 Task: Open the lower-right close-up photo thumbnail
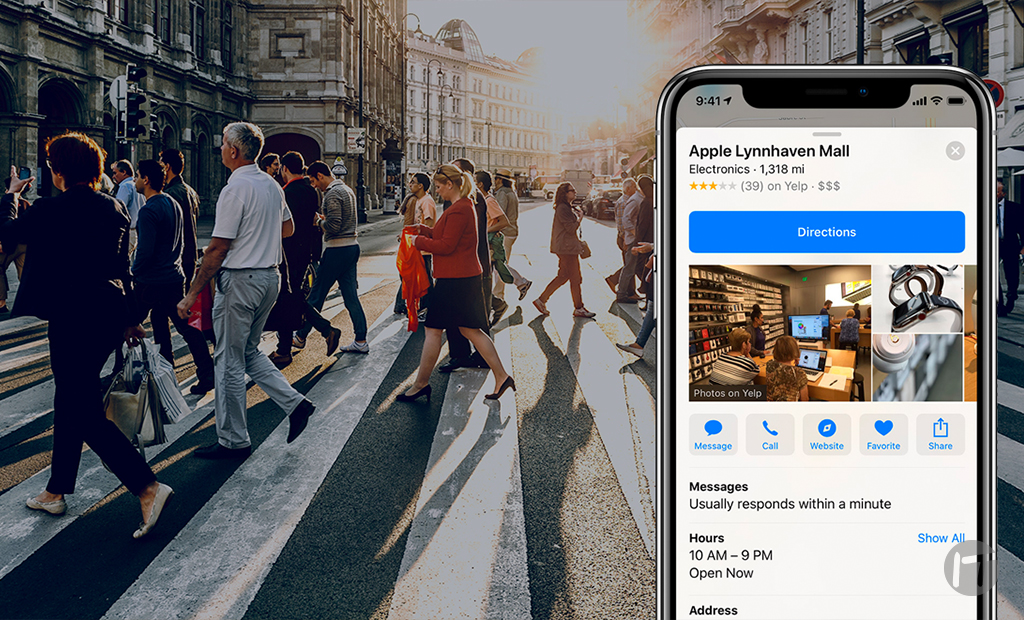click(x=918, y=368)
